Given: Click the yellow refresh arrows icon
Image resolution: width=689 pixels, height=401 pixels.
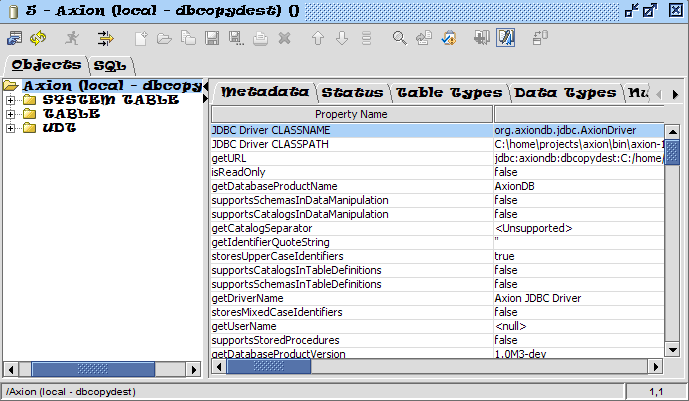Looking at the screenshot, I should (x=38, y=38).
